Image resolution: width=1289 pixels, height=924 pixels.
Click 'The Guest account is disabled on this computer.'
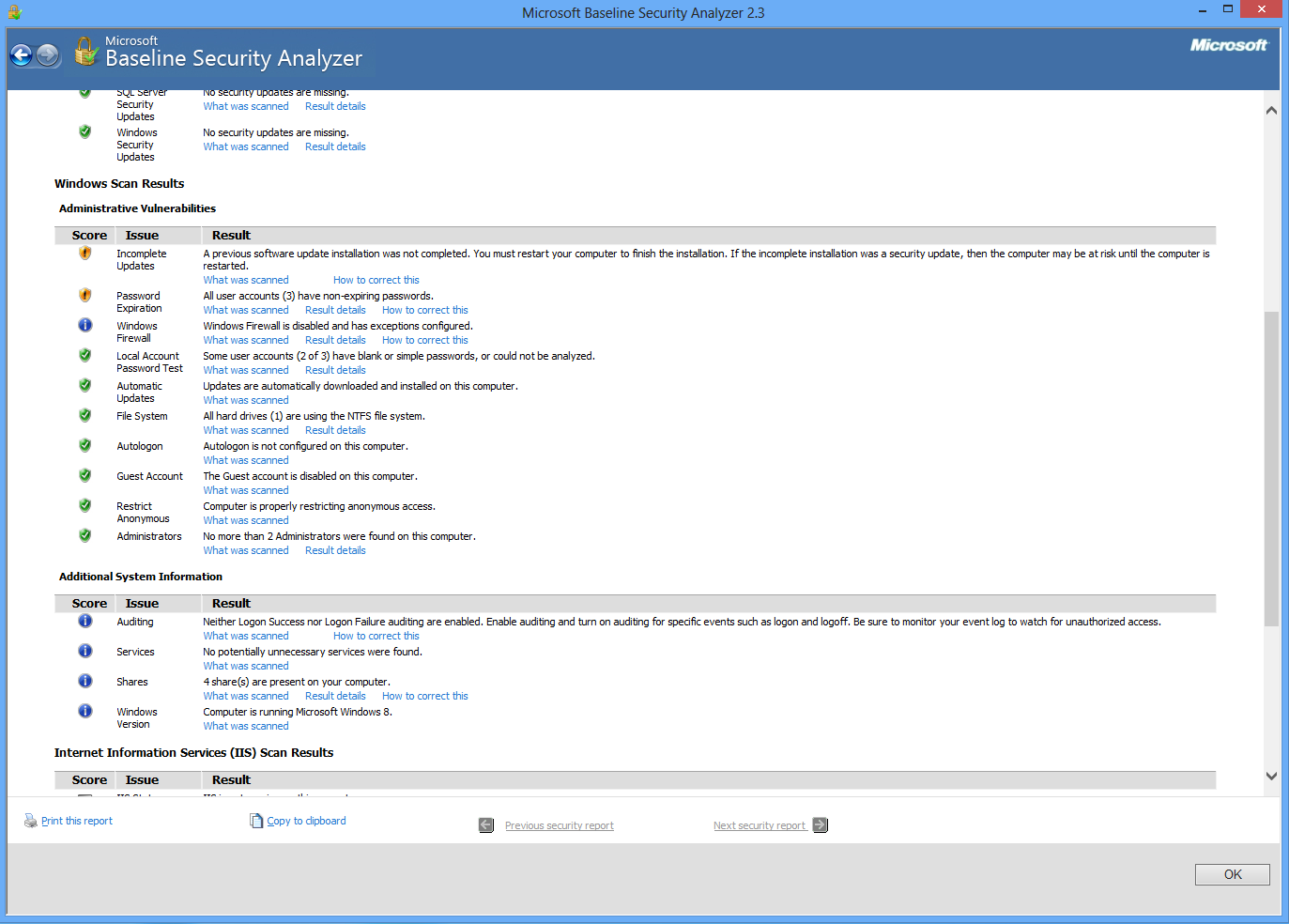tap(311, 476)
